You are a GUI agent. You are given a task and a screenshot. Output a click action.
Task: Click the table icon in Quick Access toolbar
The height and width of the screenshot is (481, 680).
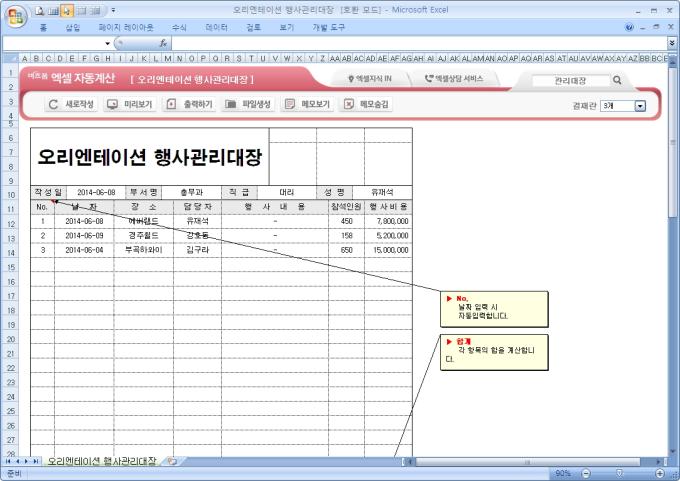tap(53, 11)
